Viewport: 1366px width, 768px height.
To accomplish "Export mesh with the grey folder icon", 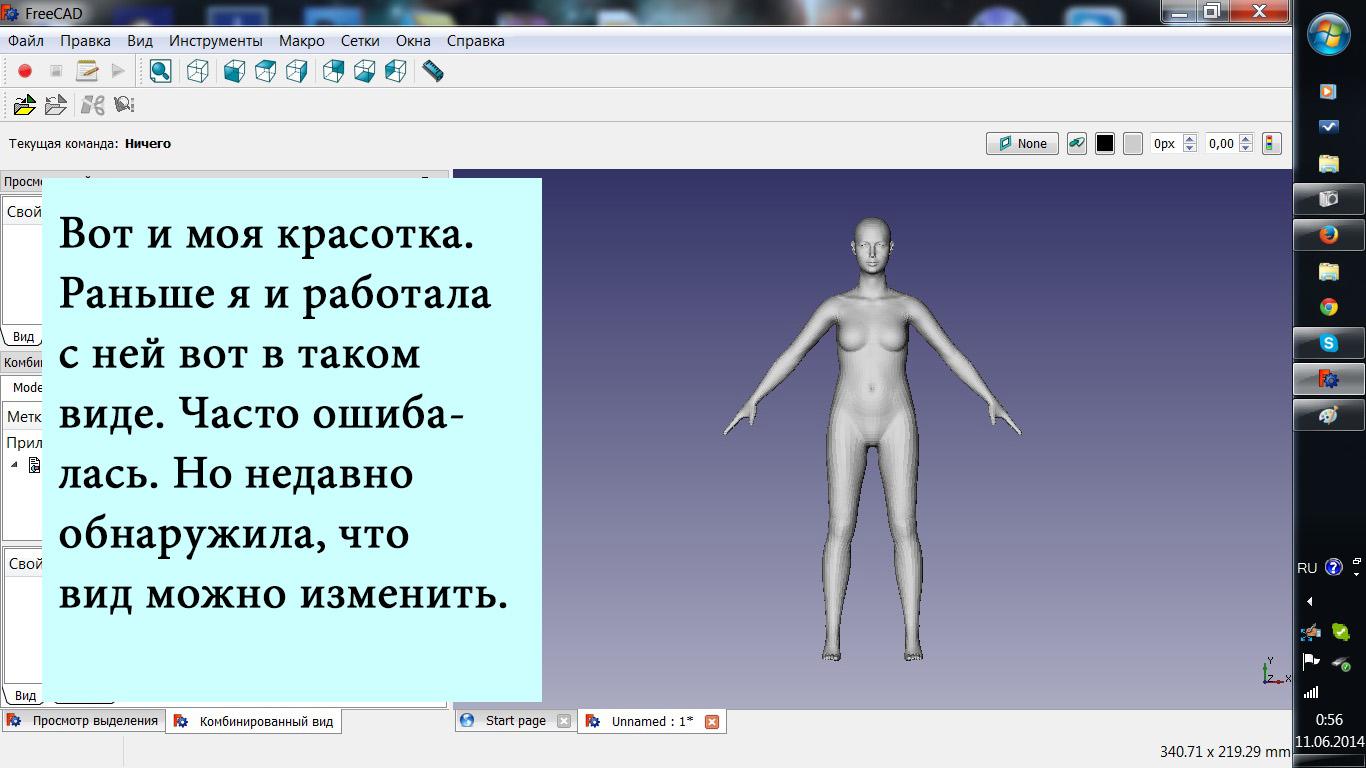I will click(56, 104).
